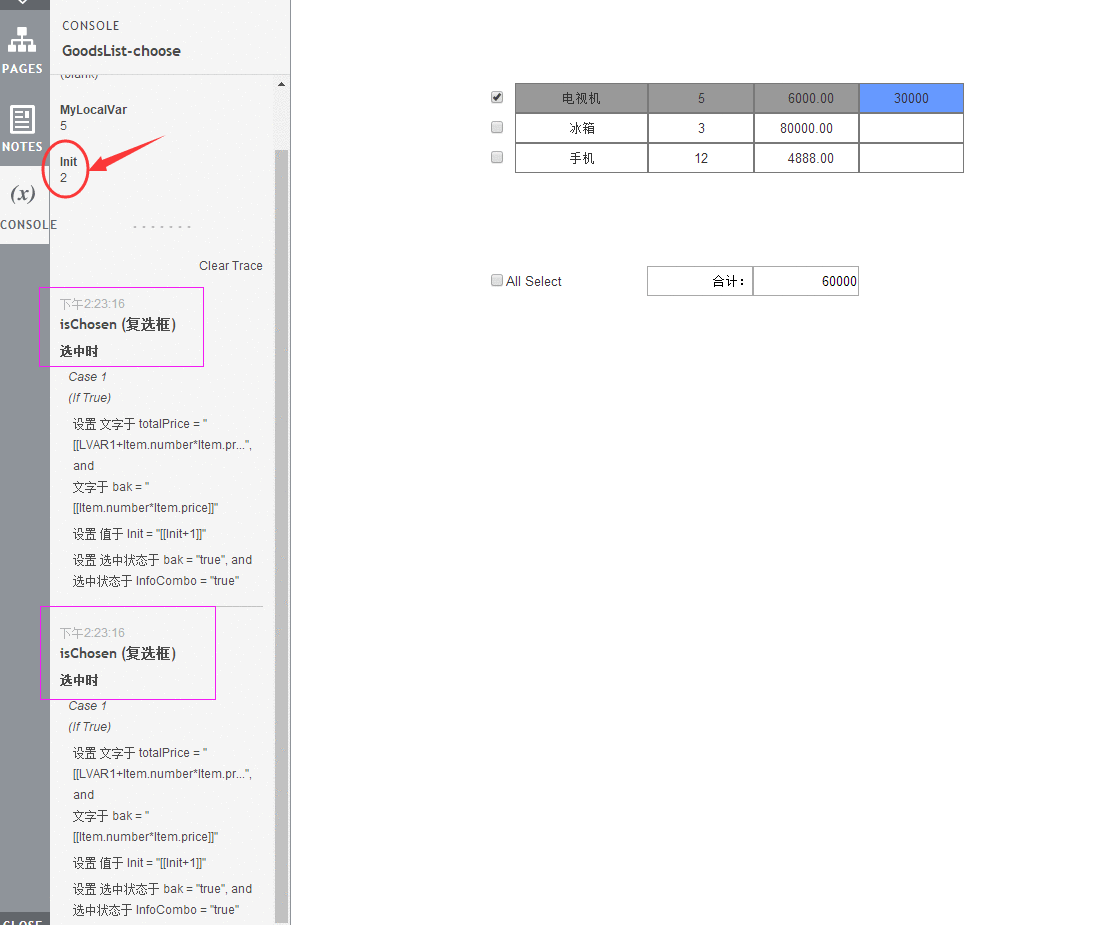This screenshot has width=1108, height=925.
Task: Click the Close label at sidebar bottom
Action: pos(23,921)
